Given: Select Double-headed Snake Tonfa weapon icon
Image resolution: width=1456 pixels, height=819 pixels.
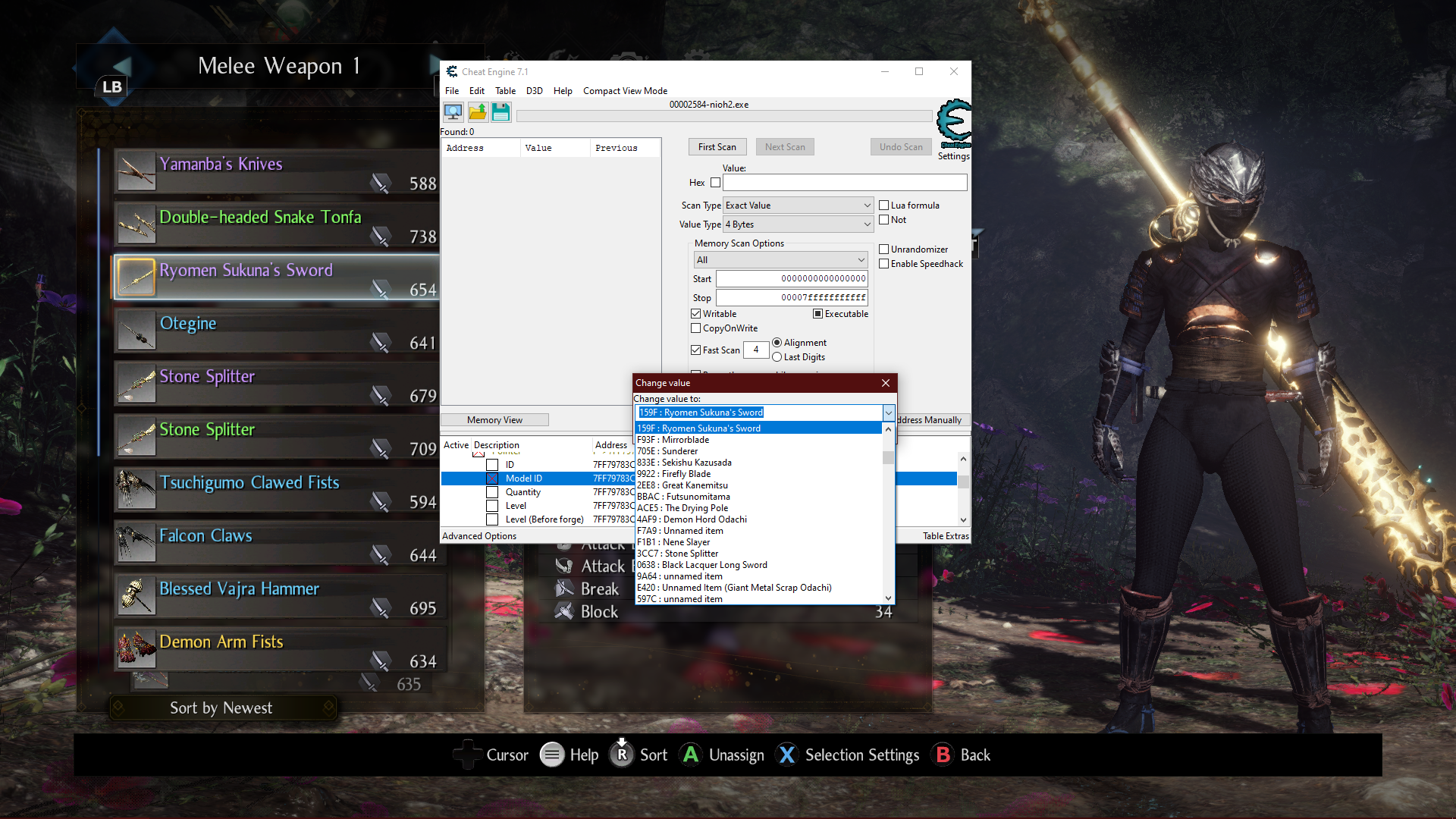Looking at the screenshot, I should pos(136,224).
